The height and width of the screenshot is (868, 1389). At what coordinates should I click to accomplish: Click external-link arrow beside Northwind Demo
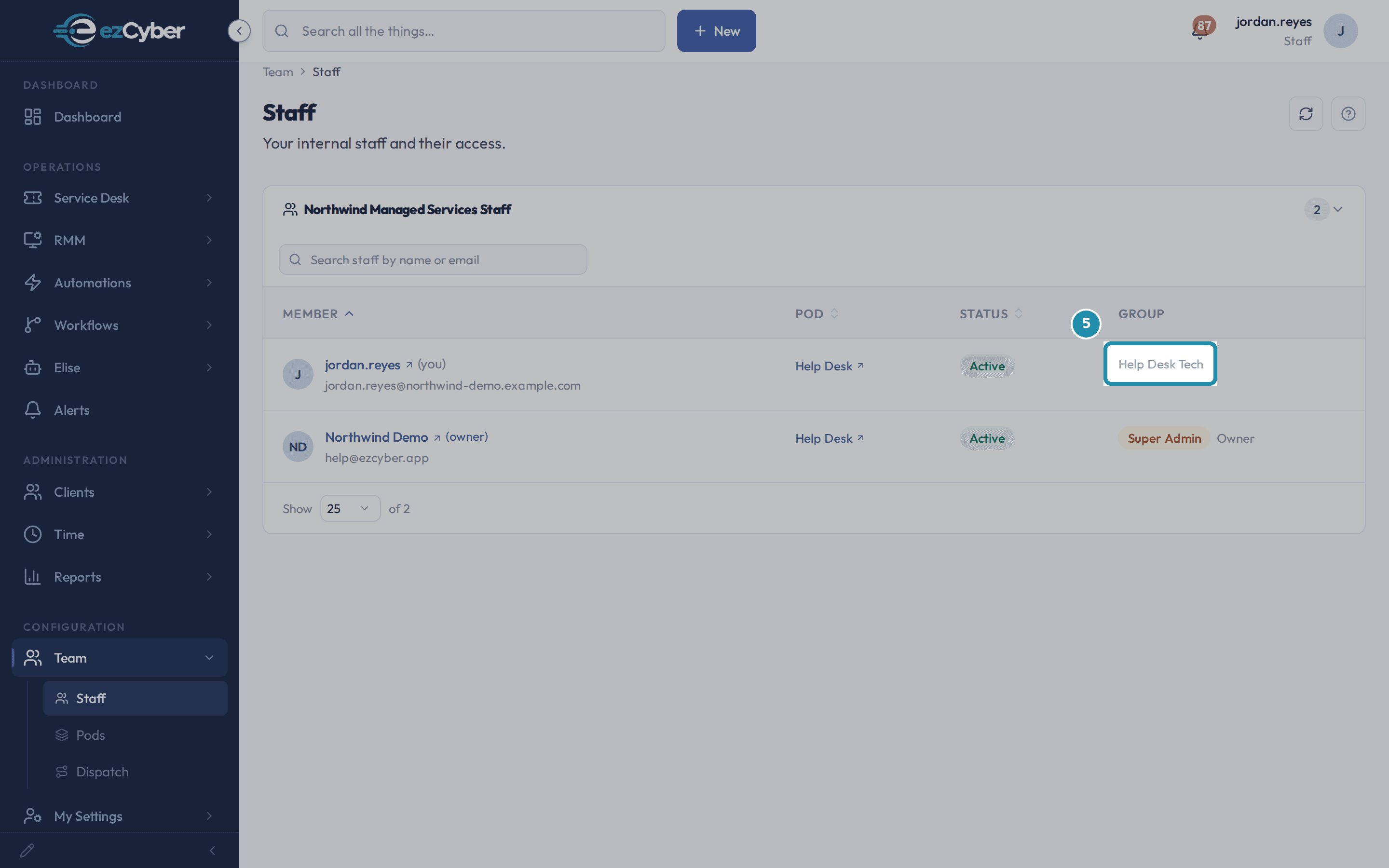pos(437,437)
